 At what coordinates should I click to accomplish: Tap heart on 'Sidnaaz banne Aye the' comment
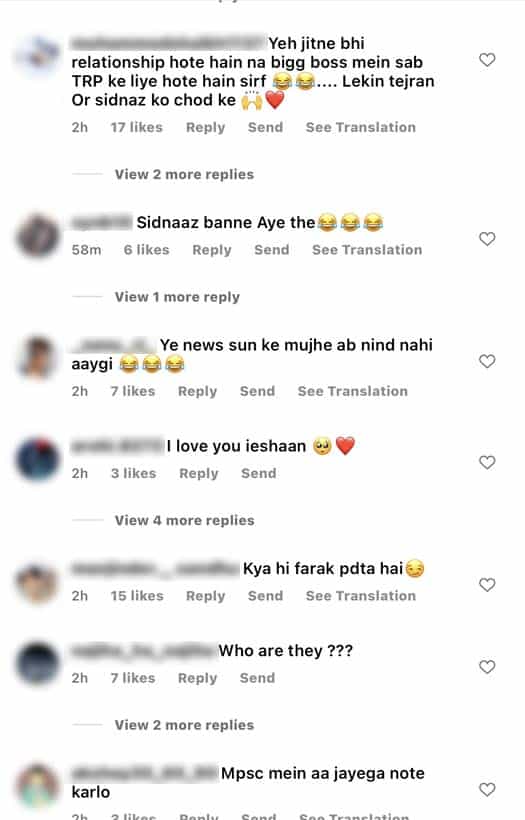pos(487,239)
